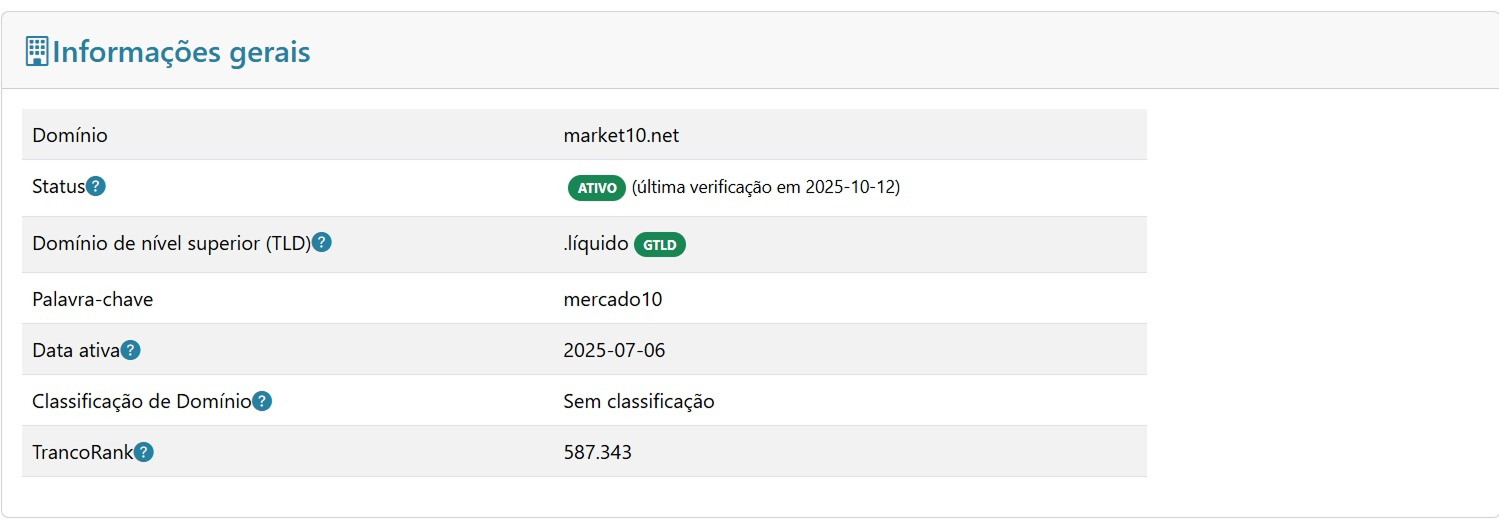1499x520 pixels.
Task: Show help for Classificação de Domínio
Action: click(262, 402)
